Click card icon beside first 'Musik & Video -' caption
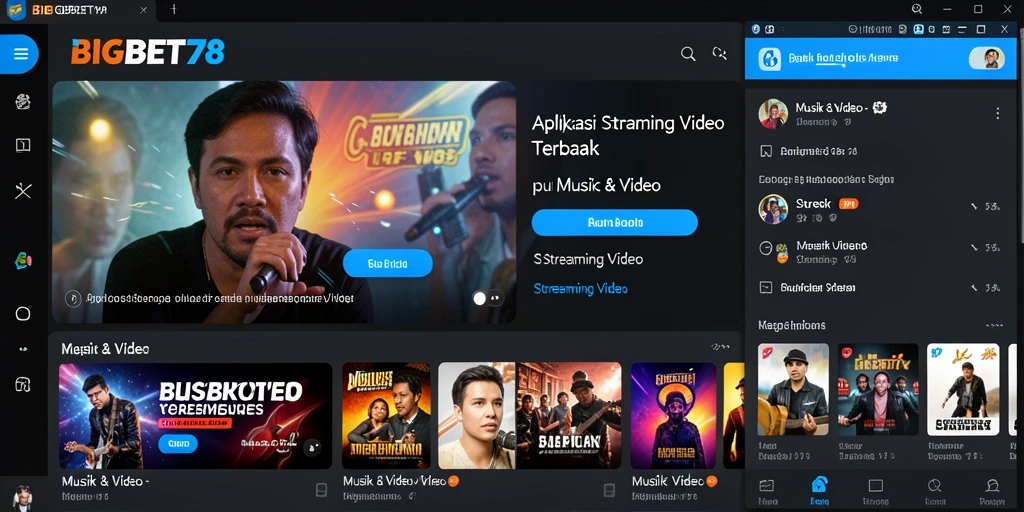The image size is (1024, 512). pos(321,490)
